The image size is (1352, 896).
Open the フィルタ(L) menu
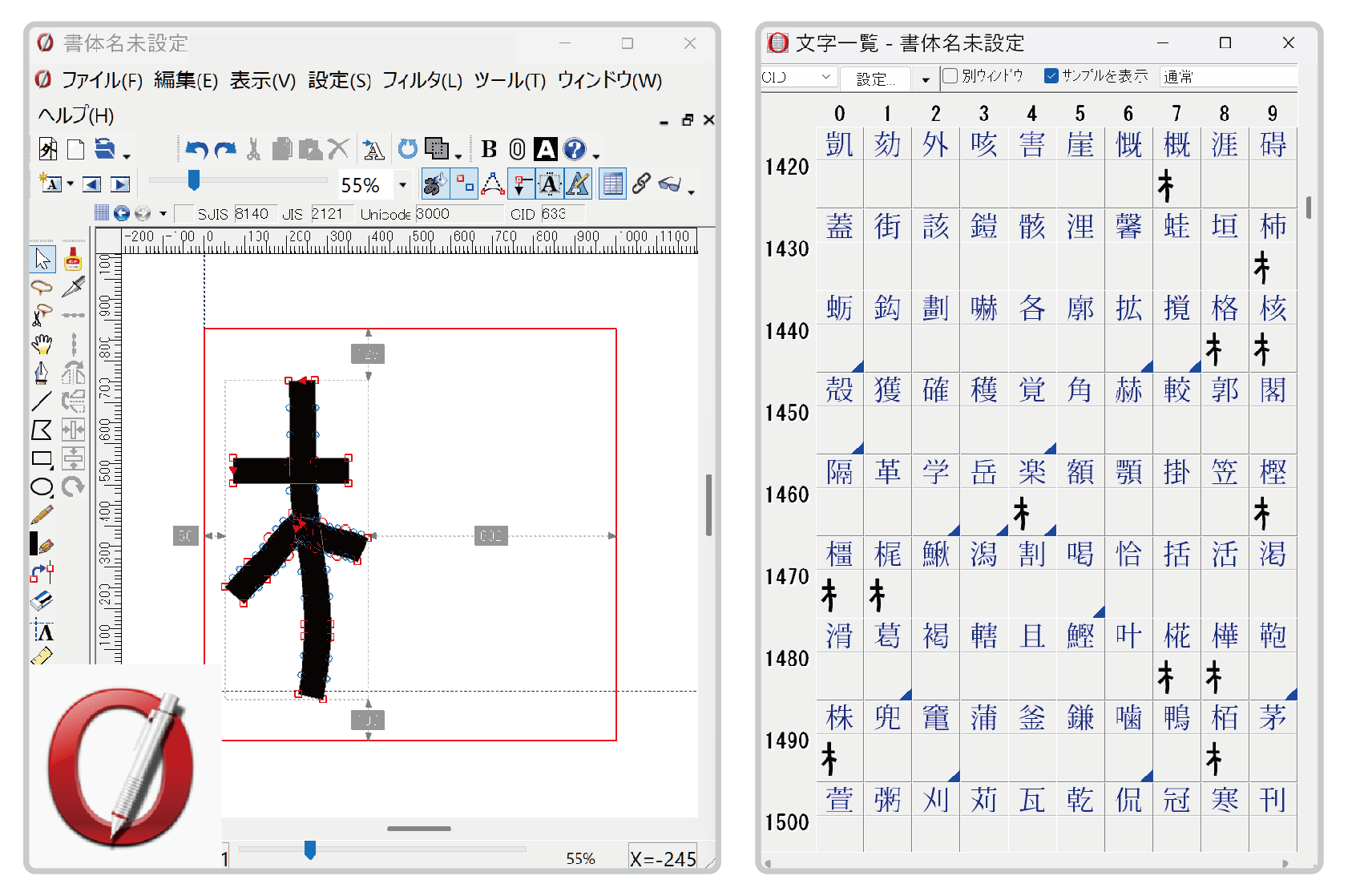(x=422, y=81)
